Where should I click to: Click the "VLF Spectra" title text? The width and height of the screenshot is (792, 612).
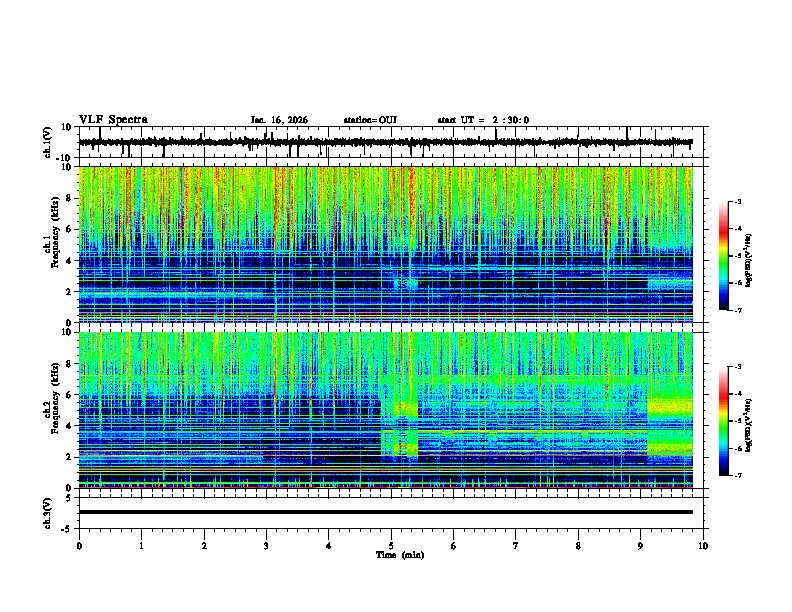pos(113,120)
